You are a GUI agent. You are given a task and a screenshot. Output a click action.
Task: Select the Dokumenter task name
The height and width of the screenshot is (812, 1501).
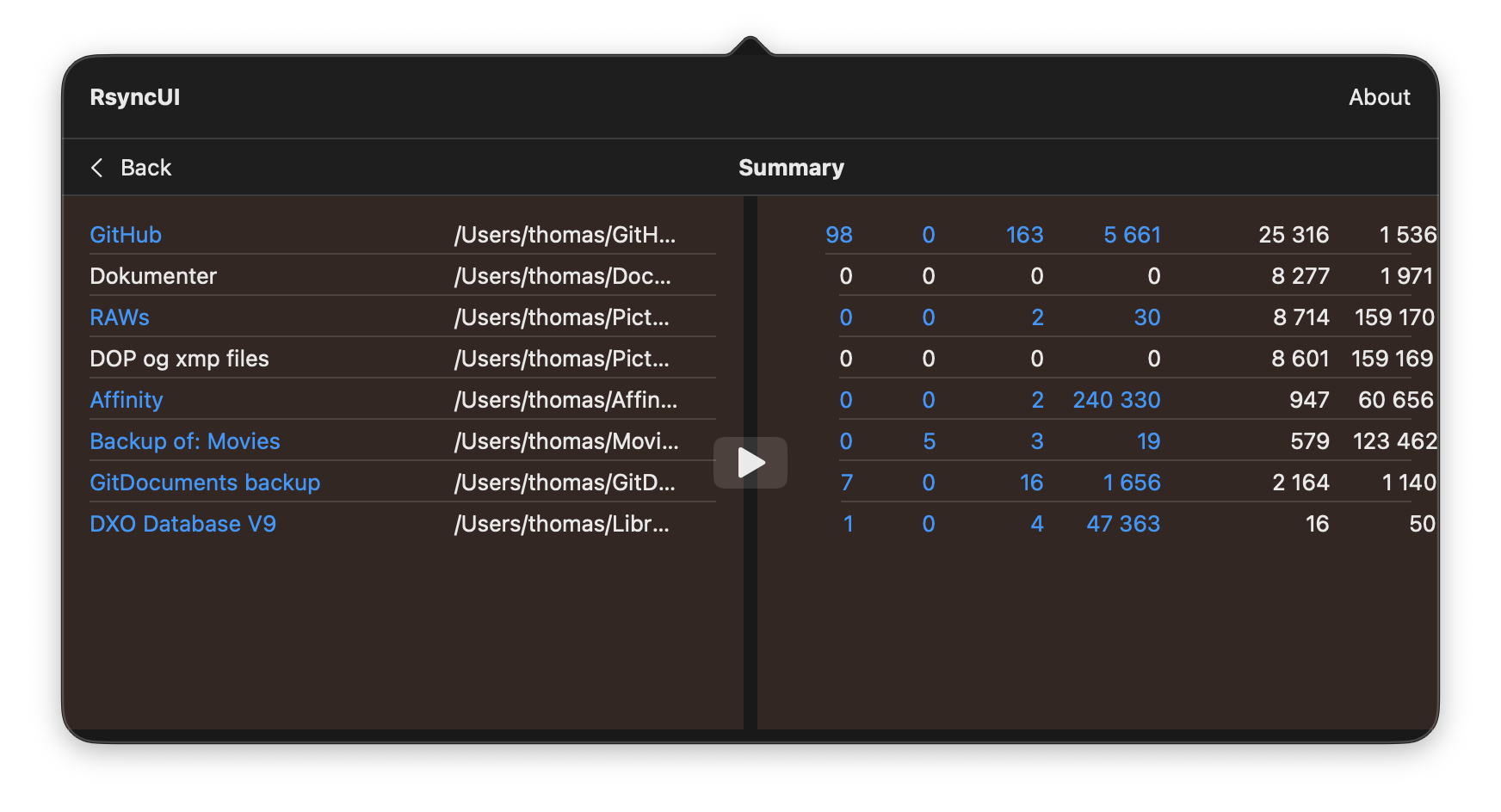click(153, 276)
